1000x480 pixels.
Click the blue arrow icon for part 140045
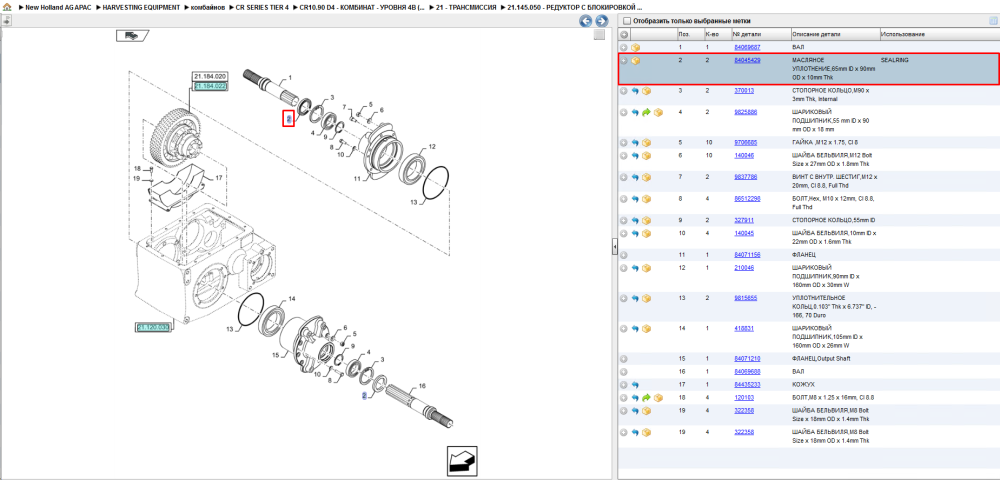click(x=635, y=233)
